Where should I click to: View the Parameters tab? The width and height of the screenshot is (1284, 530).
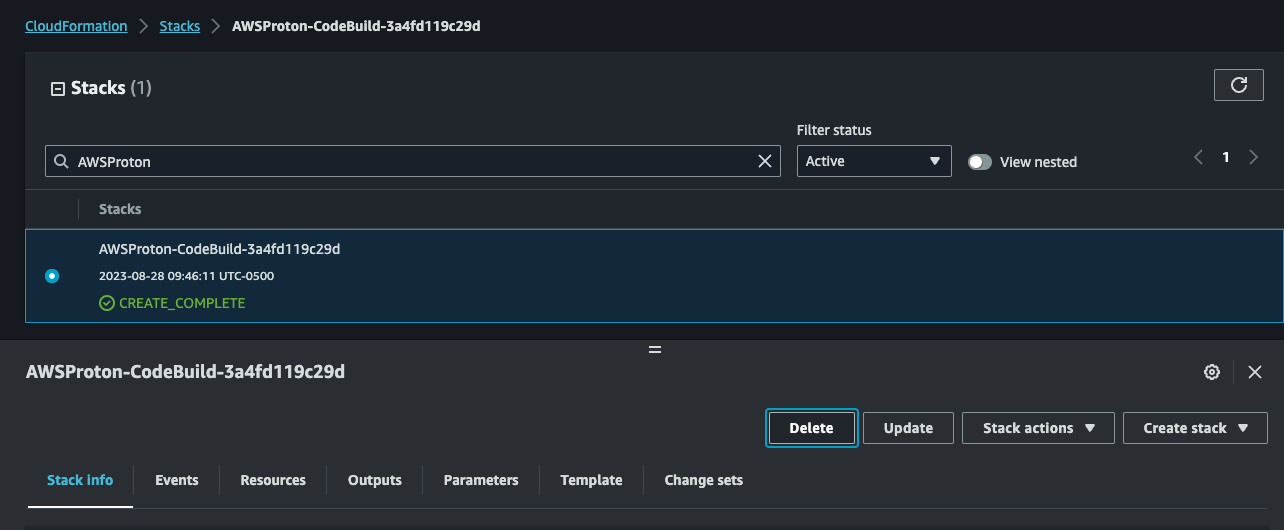481,480
